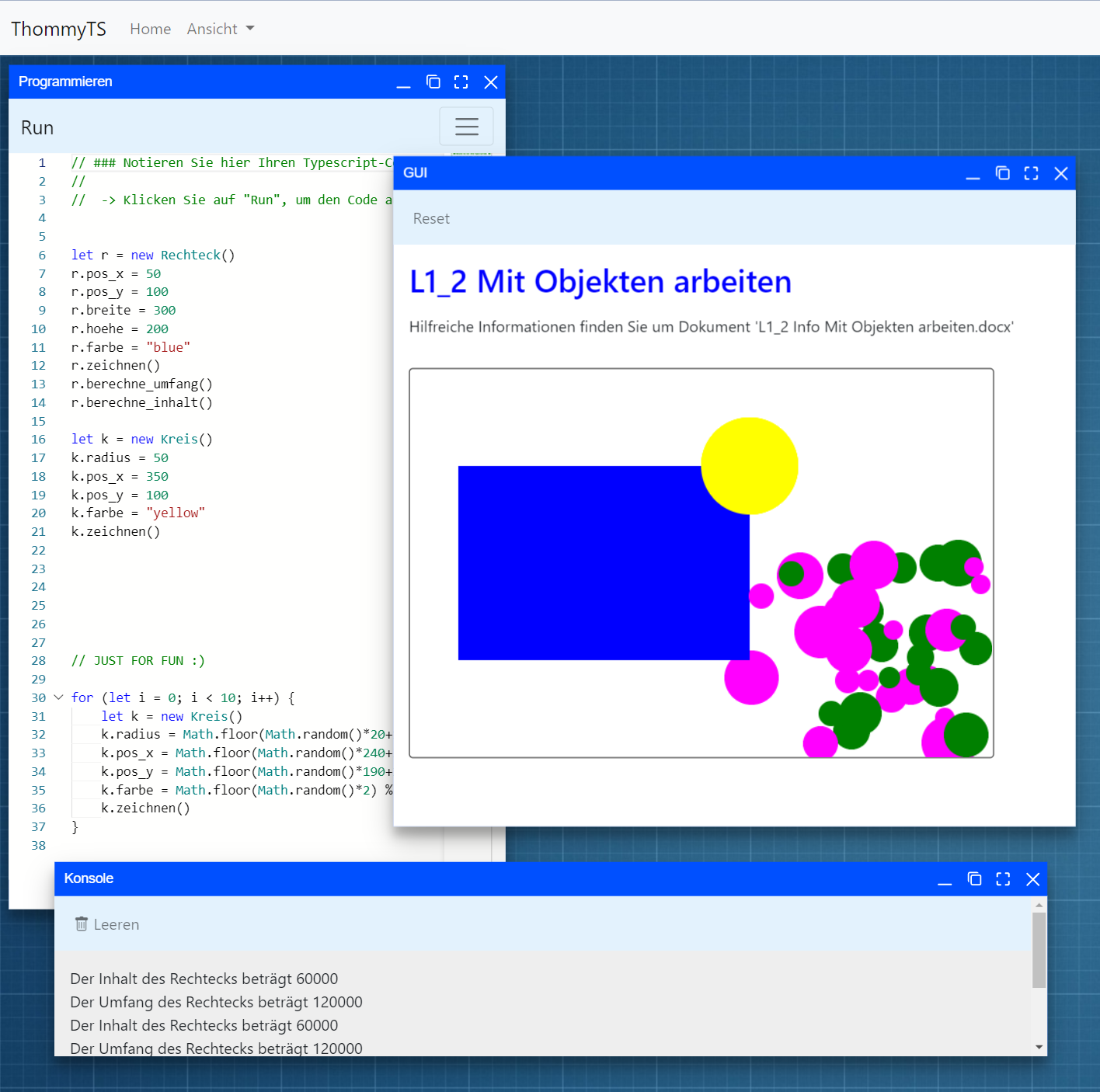Collapse the for loop at line 30
Image resolution: width=1100 pixels, height=1092 pixels.
58,697
